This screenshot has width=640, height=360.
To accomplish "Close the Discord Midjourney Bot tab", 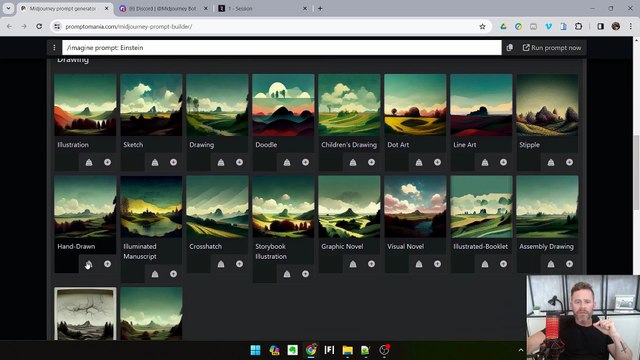I will coord(206,8).
